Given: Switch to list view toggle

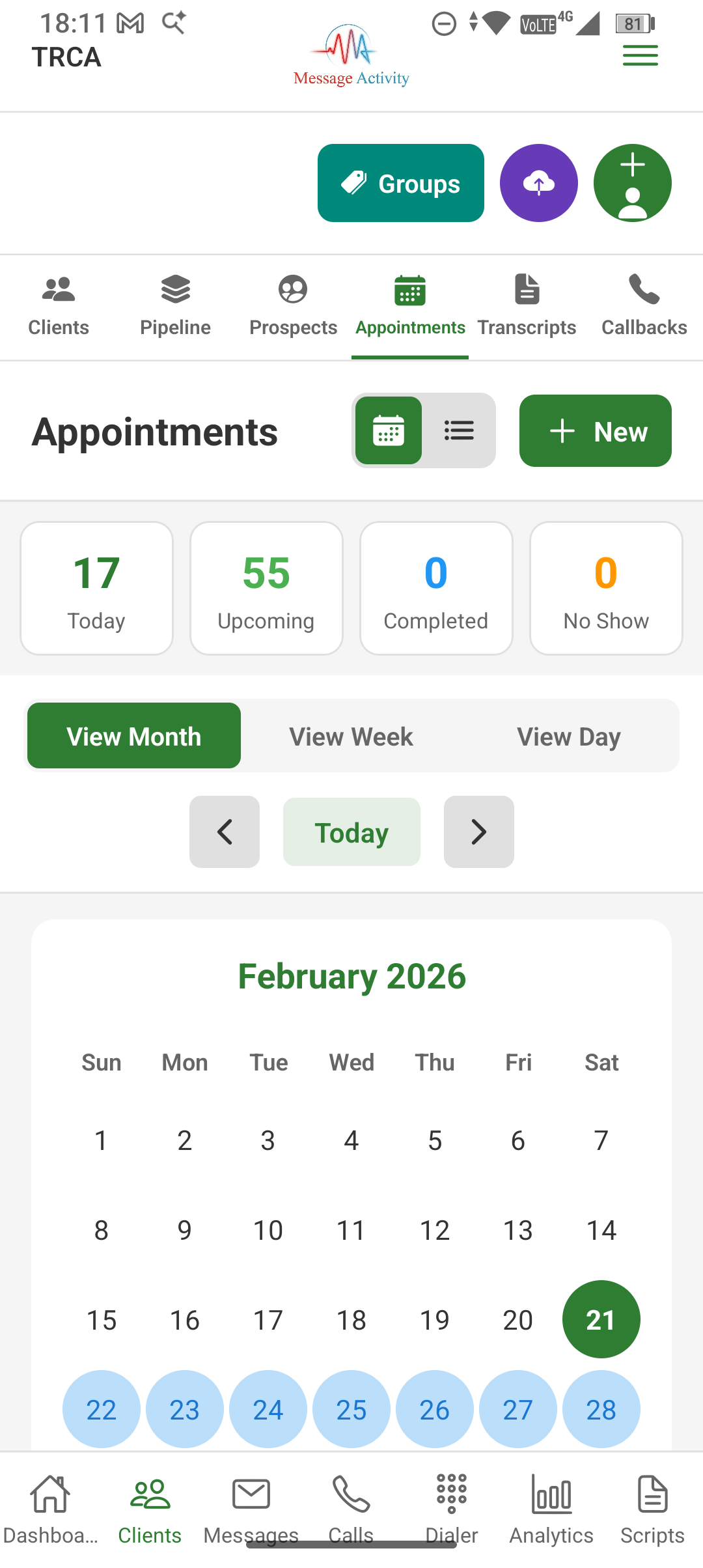Looking at the screenshot, I should [x=459, y=430].
